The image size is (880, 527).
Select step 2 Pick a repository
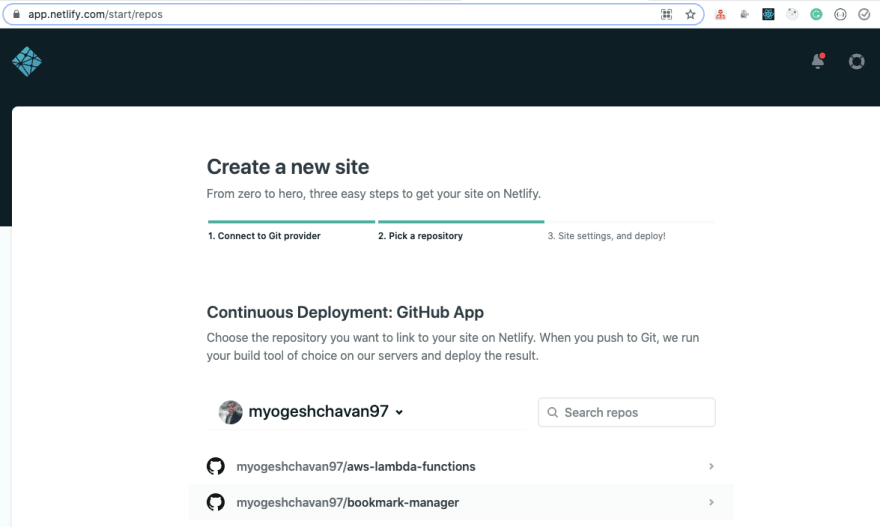point(420,236)
